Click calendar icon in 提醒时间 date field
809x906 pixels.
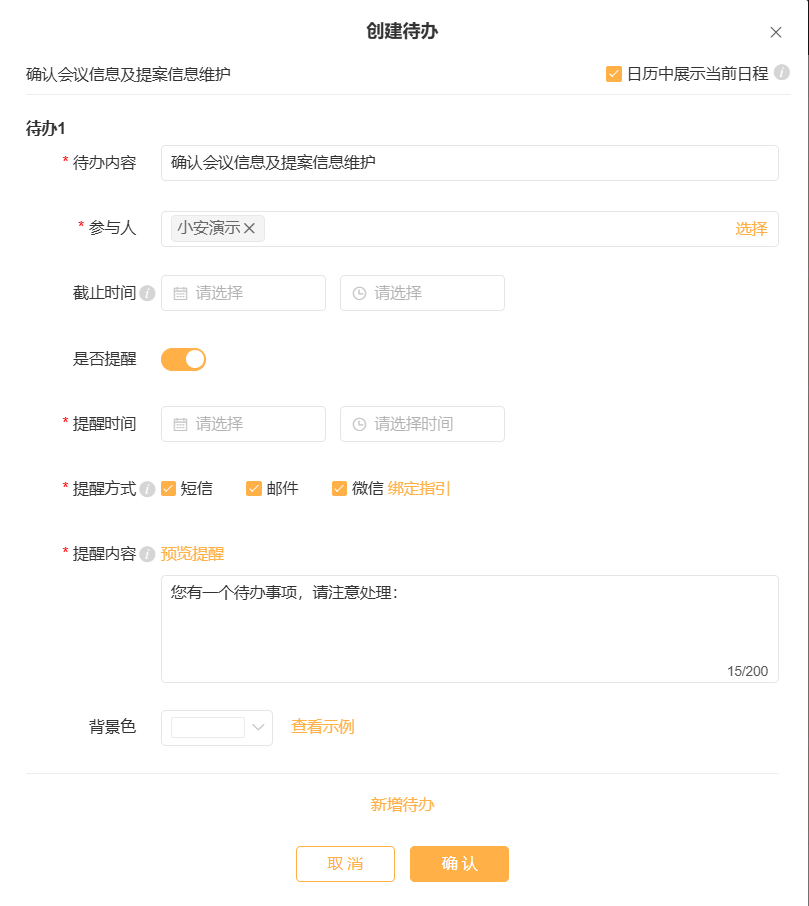(x=180, y=425)
